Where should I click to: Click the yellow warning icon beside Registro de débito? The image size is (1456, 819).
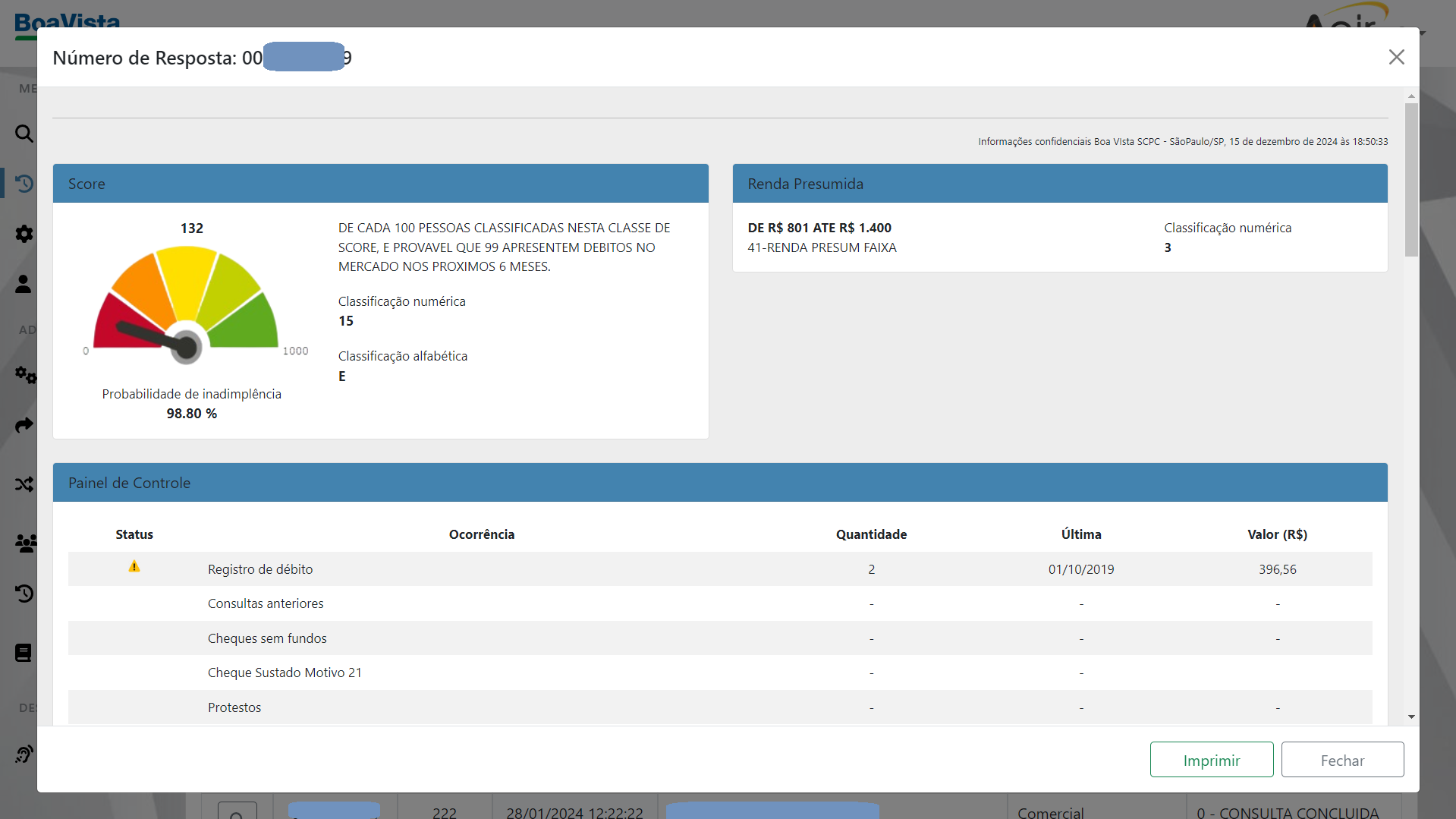click(134, 567)
